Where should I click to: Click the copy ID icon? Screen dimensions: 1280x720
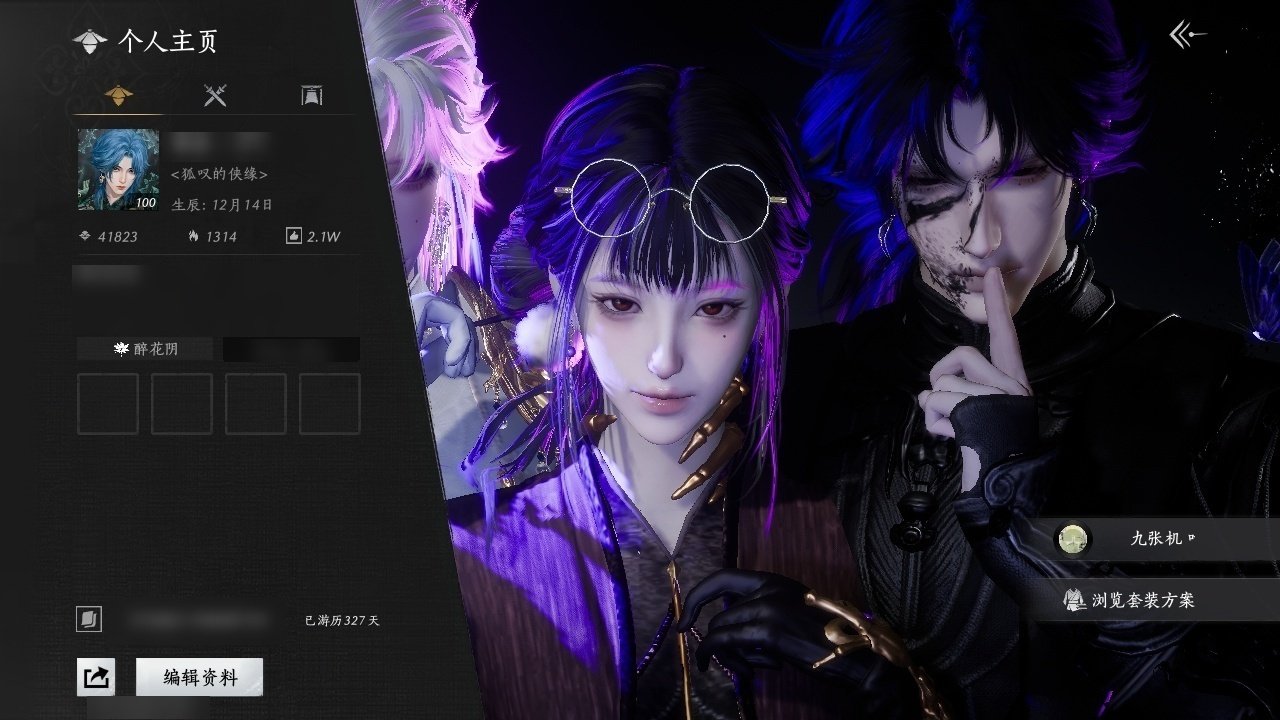[89, 620]
